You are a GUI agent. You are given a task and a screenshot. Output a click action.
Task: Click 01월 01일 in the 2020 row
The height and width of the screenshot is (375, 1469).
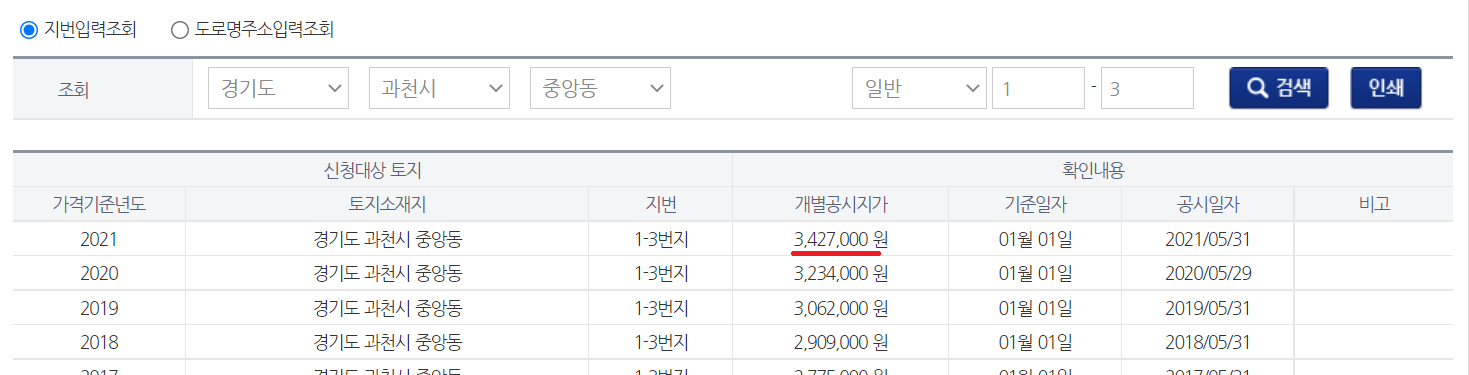[1035, 274]
